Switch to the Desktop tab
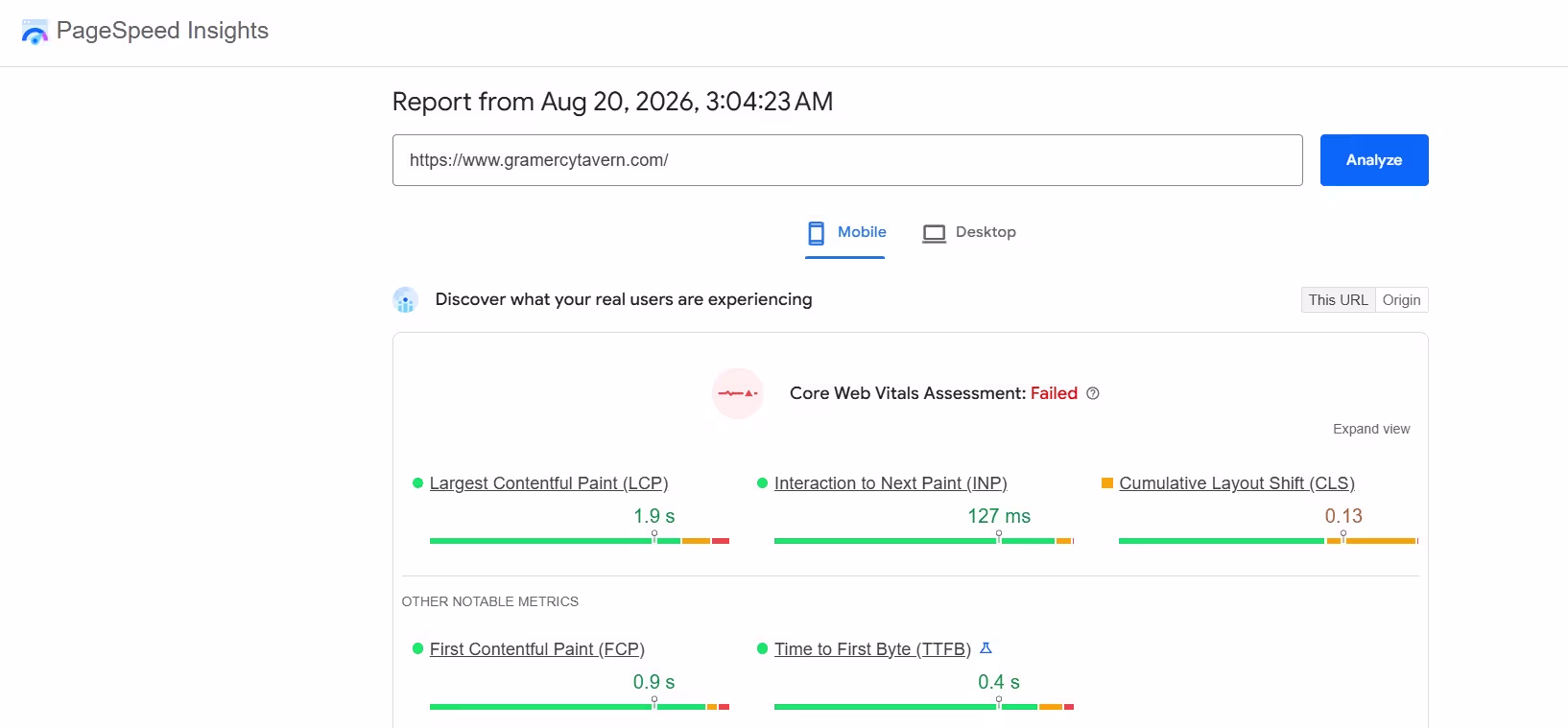 969,233
